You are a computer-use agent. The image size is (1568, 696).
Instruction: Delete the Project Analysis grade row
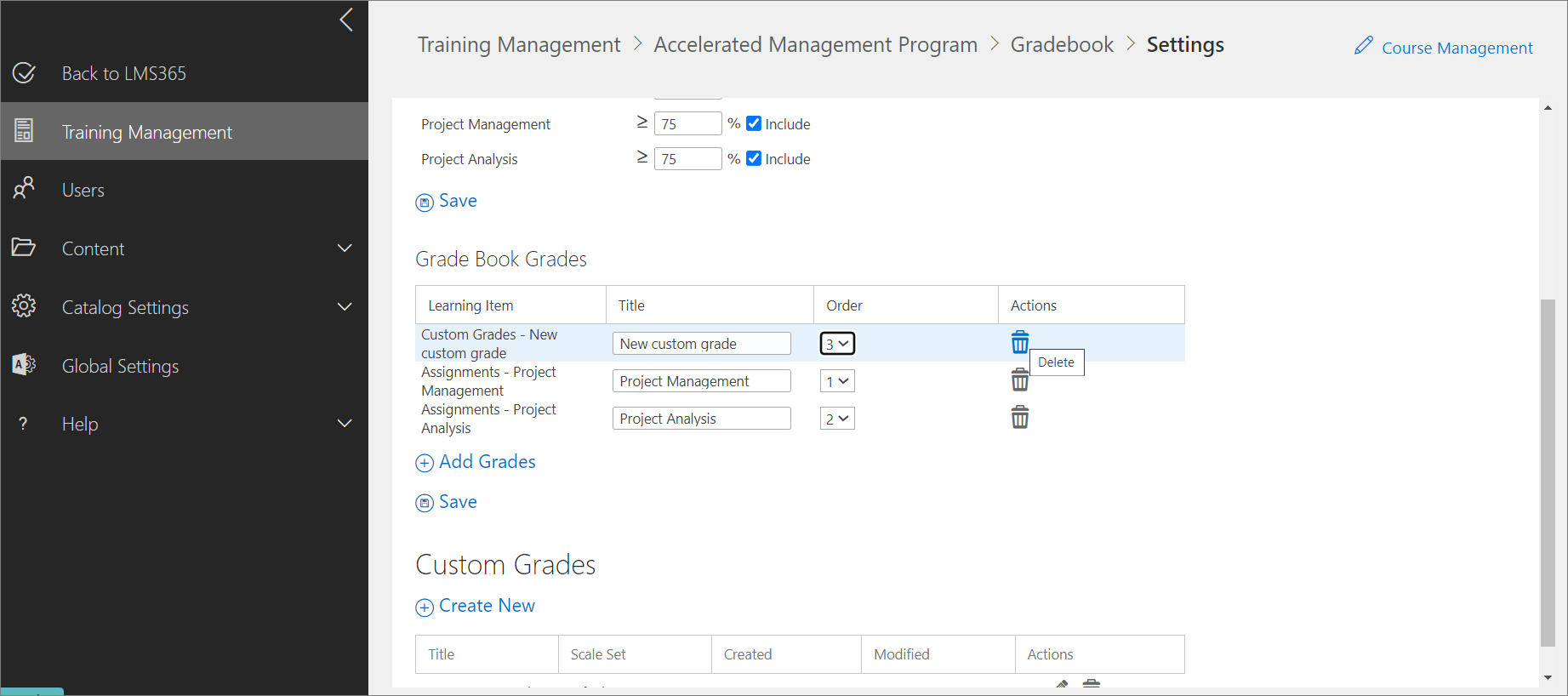click(x=1019, y=418)
